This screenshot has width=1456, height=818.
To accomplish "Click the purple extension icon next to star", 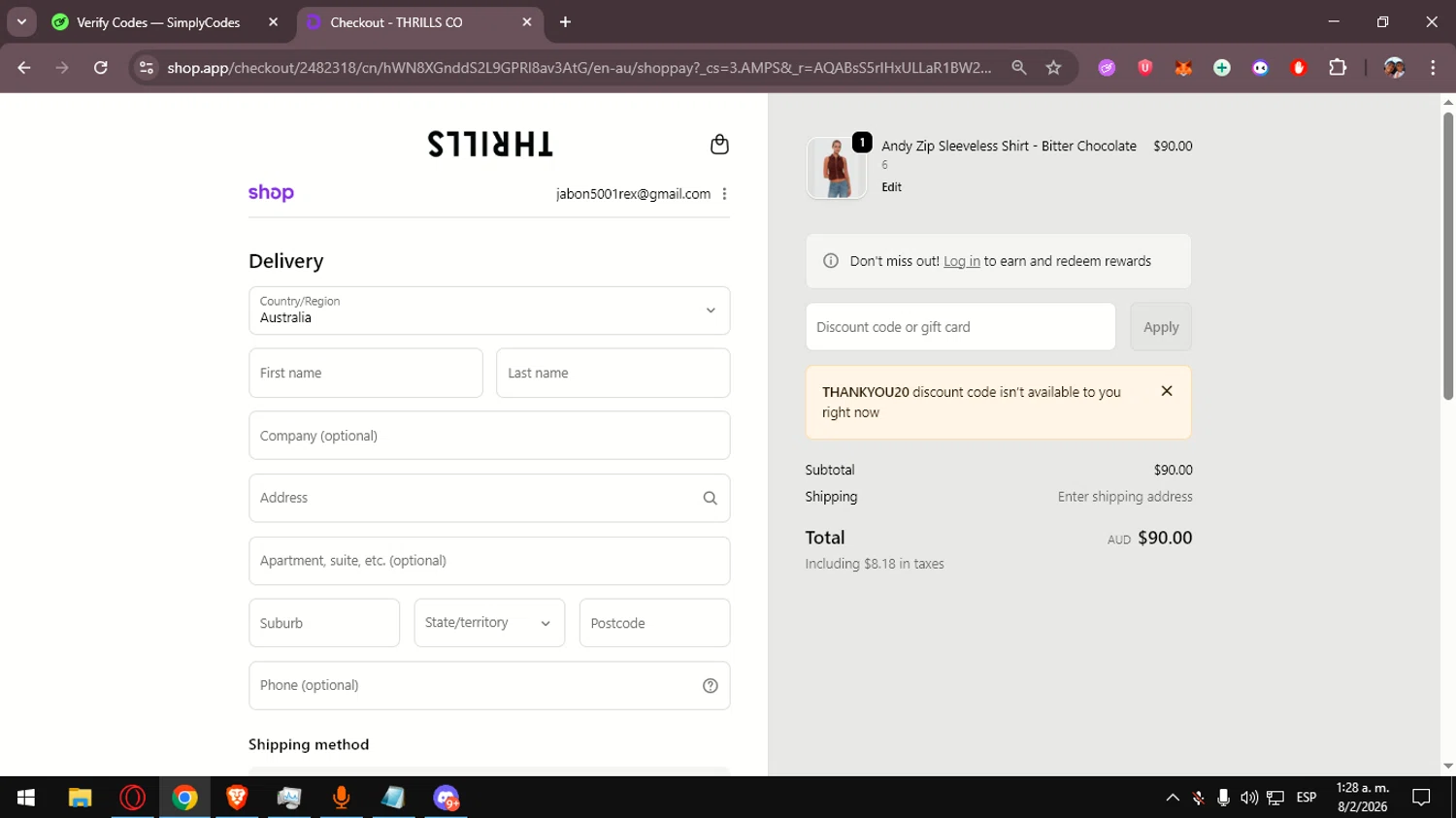I will coord(1107,68).
